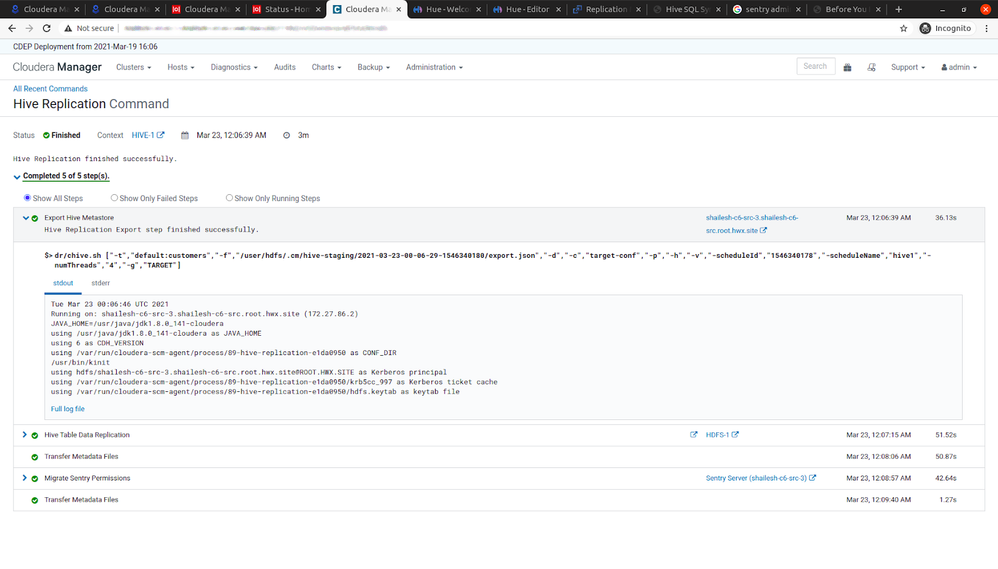Open the Administration dropdown menu
The height and width of the screenshot is (569, 998).
(434, 67)
